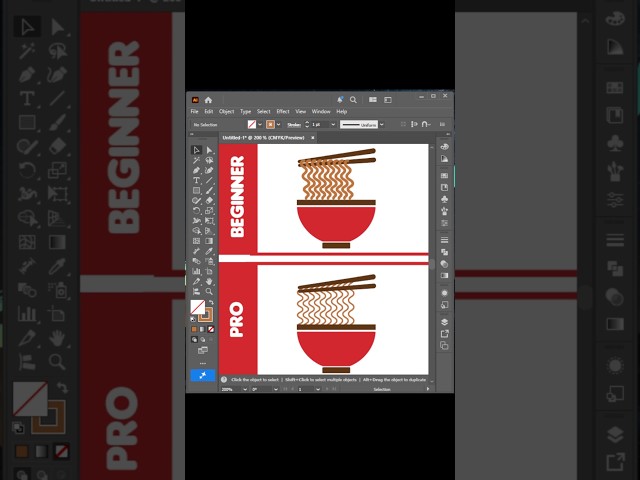The height and width of the screenshot is (480, 640).
Task: Select the Artboard tool
Action: 209,271
